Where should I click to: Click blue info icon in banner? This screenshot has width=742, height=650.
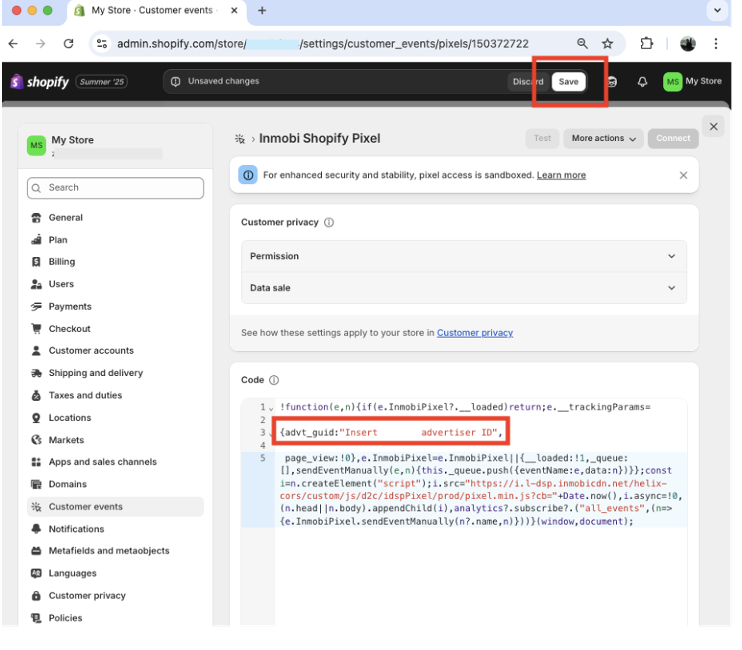point(248,176)
